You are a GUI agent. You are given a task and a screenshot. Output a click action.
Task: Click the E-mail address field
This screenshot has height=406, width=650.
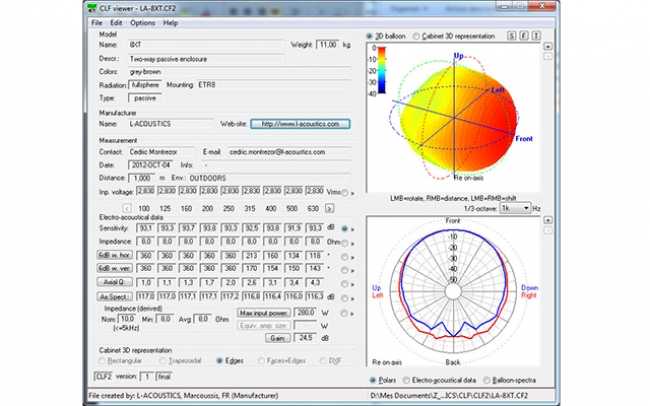tap(289, 152)
